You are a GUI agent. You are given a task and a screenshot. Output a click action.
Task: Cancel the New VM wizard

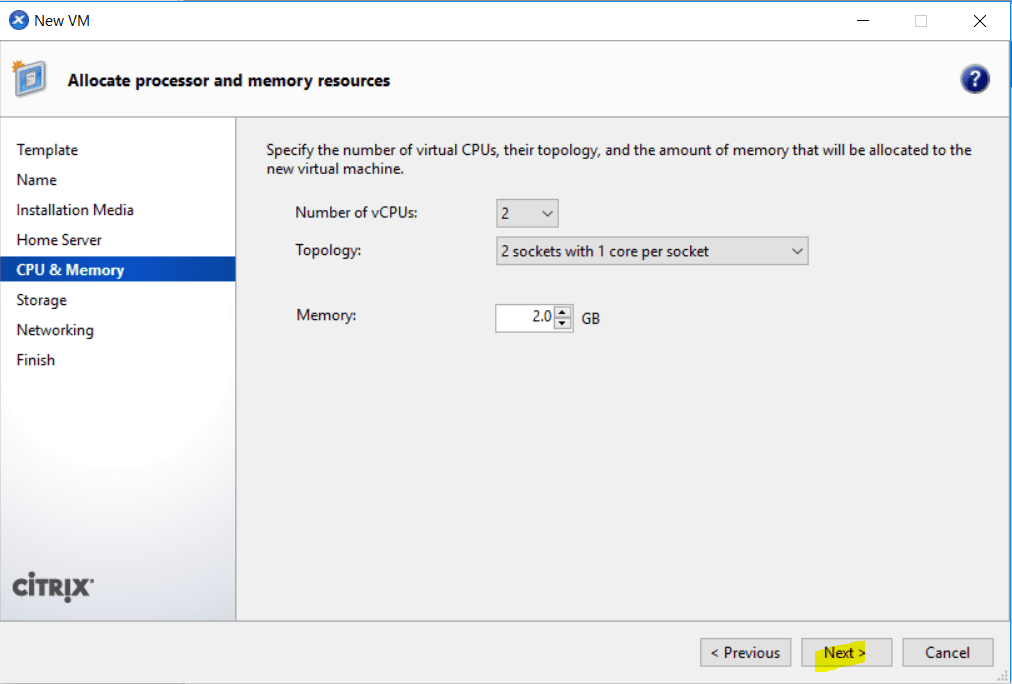pos(947,652)
